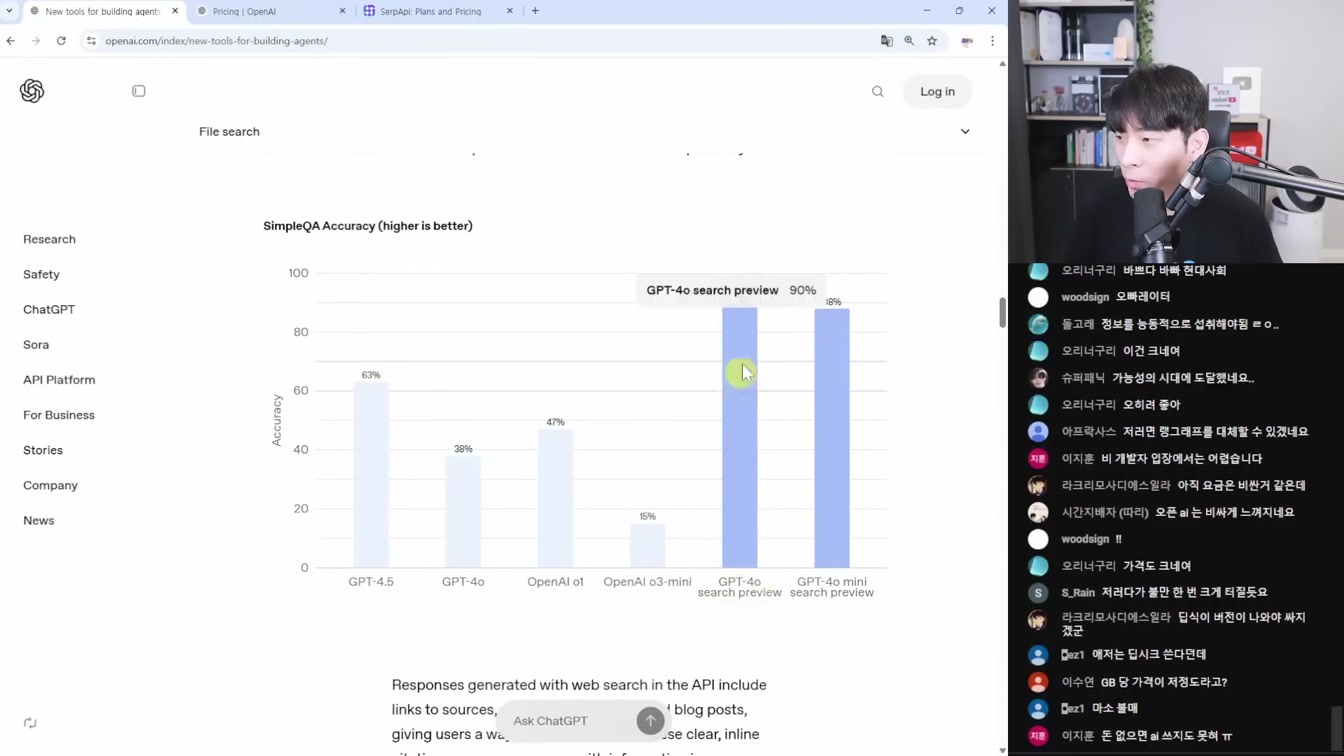Image resolution: width=1344 pixels, height=756 pixels.
Task: Open a new browser tab
Action: click(535, 11)
